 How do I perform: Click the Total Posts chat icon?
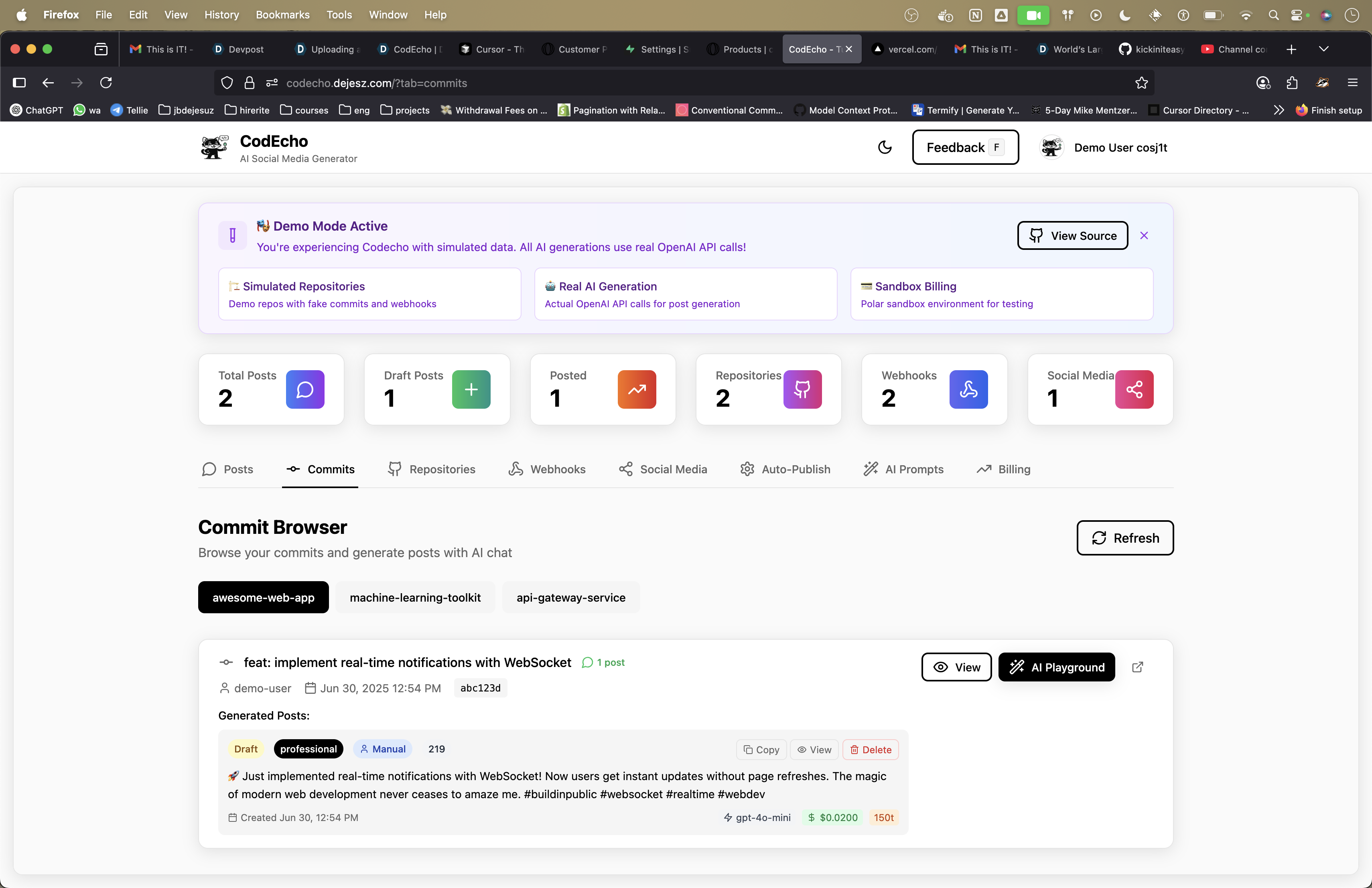point(305,389)
